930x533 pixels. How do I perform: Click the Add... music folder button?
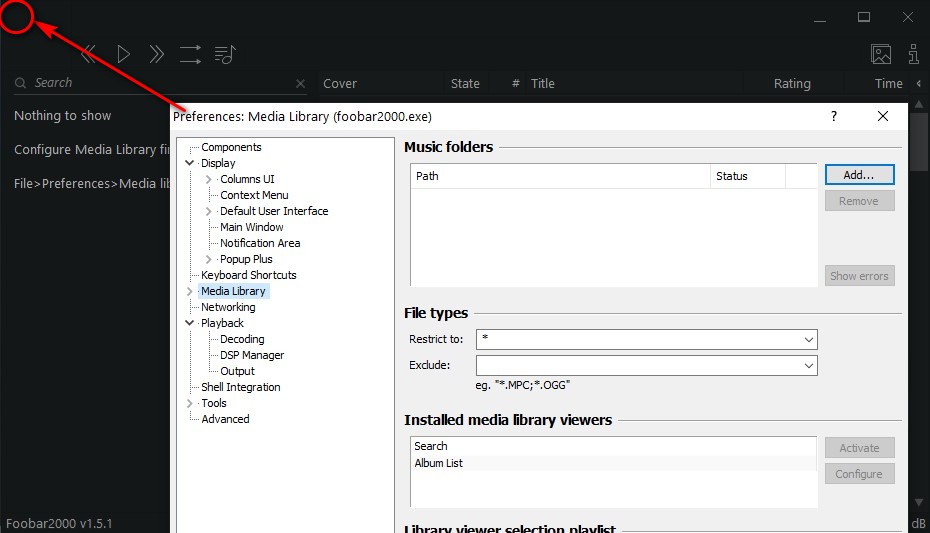coord(859,175)
